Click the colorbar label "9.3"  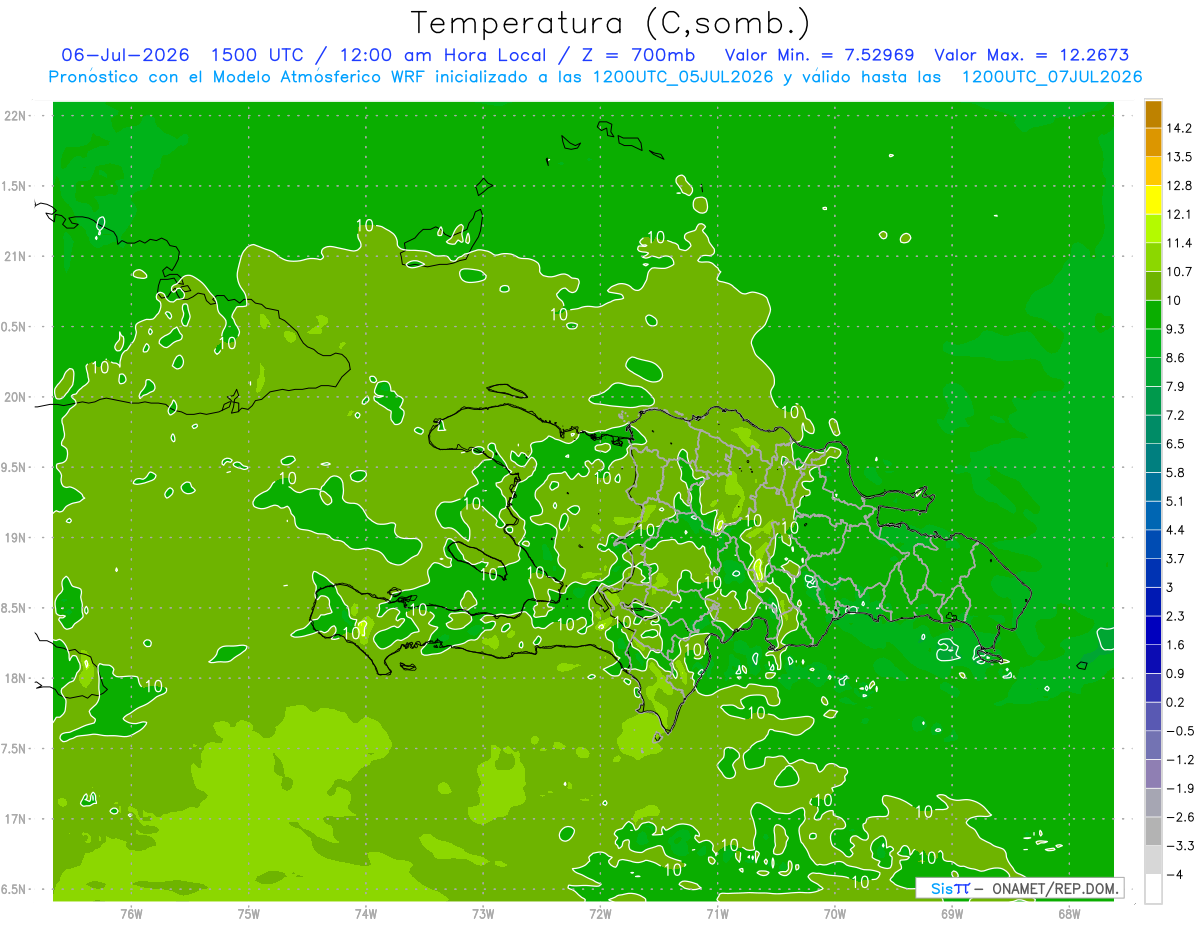click(x=1176, y=329)
